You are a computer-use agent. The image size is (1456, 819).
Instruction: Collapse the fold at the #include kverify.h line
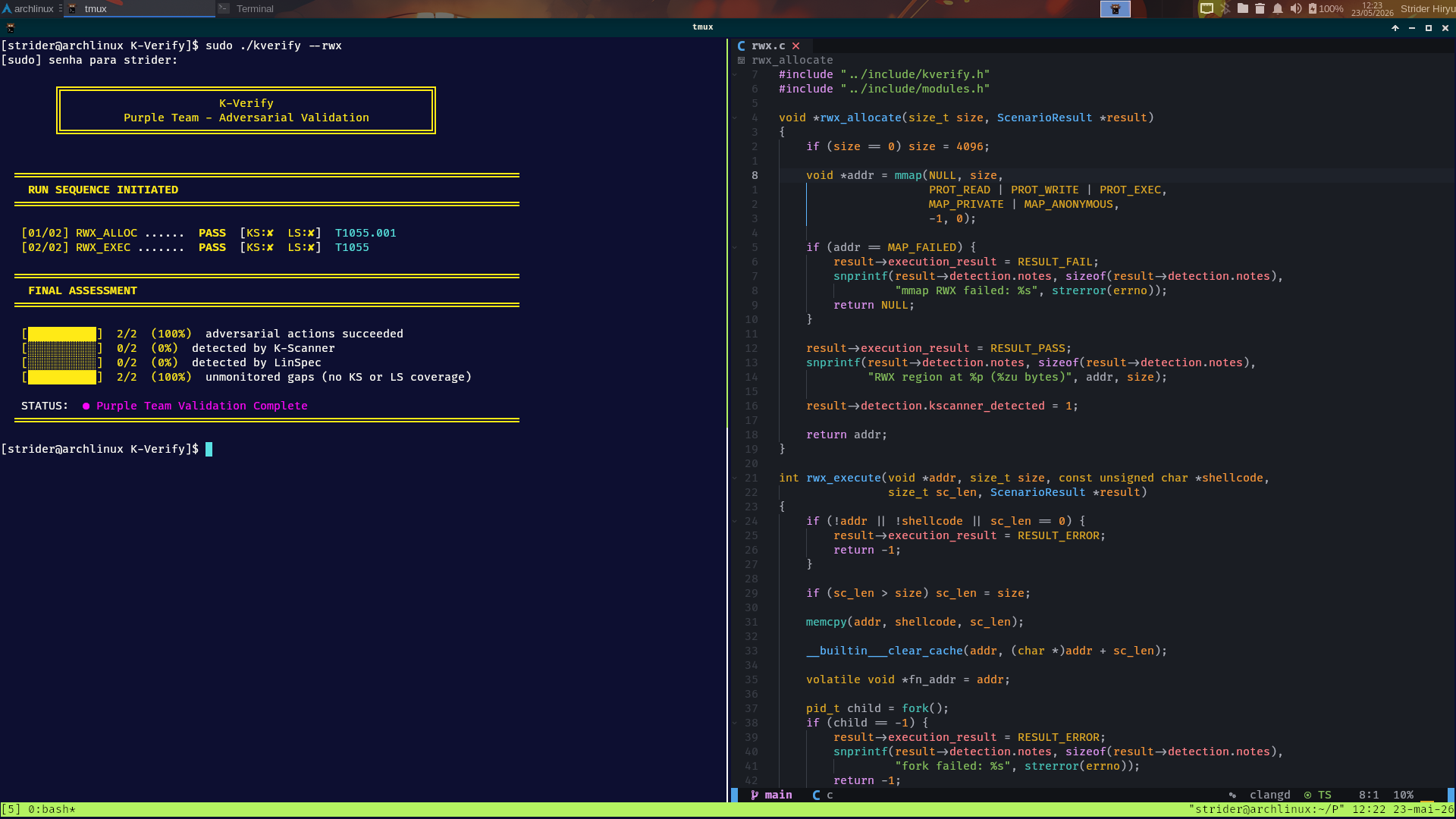tap(735, 74)
